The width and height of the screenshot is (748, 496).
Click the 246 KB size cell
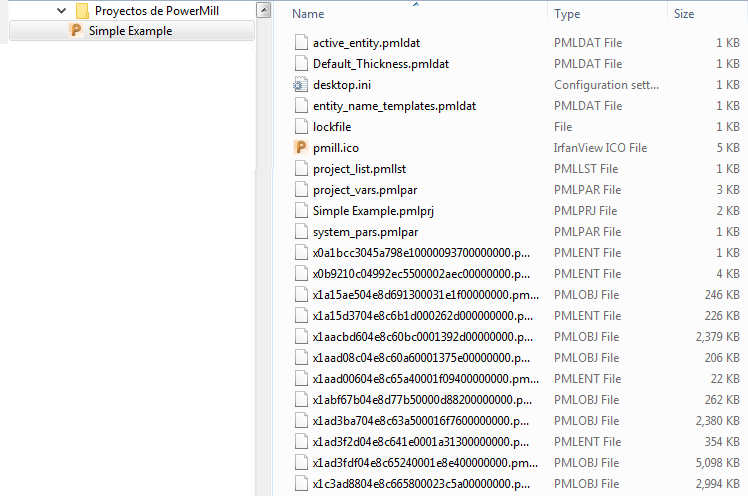722,295
